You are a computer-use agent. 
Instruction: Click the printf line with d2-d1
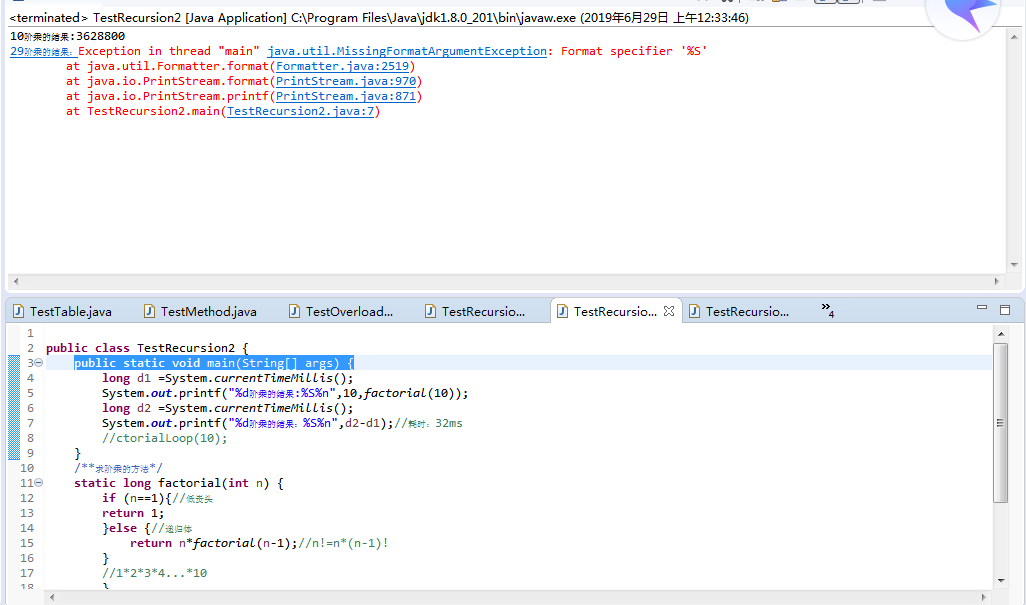tap(282, 423)
